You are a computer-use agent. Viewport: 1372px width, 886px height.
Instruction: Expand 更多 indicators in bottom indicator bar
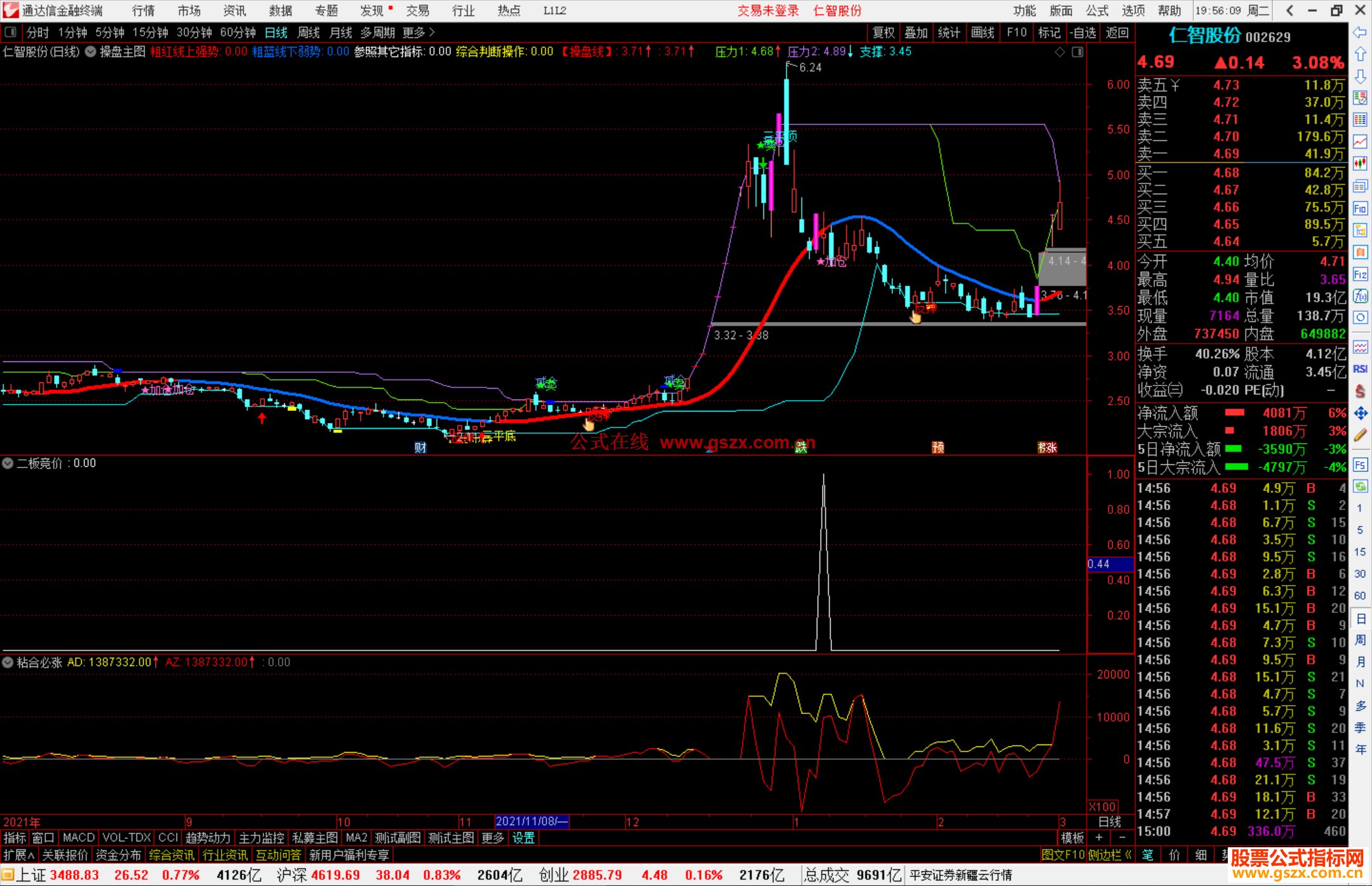tap(493, 838)
